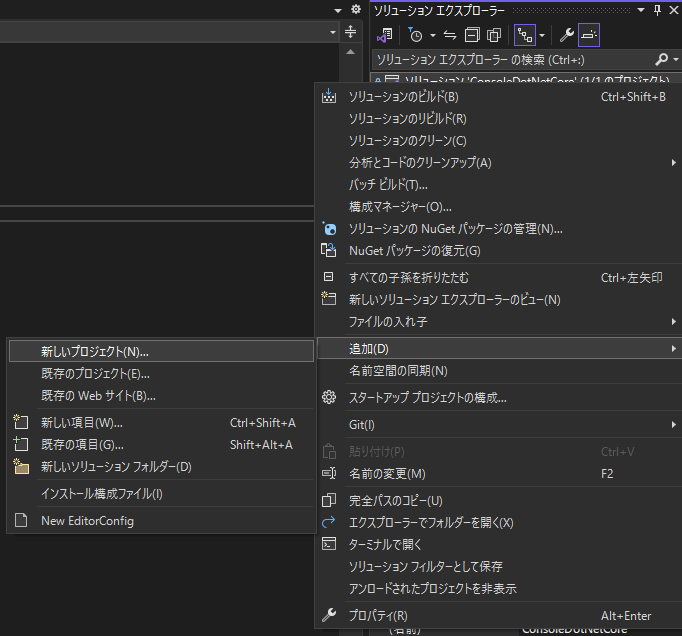
Task: Close the Solution Explorer panel
Action: 674,10
